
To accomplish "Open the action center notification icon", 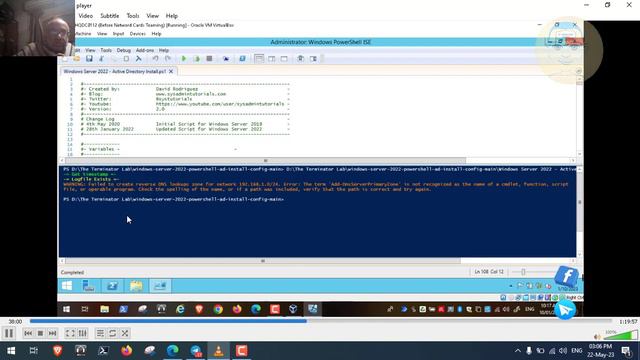I will click(x=627, y=351).
